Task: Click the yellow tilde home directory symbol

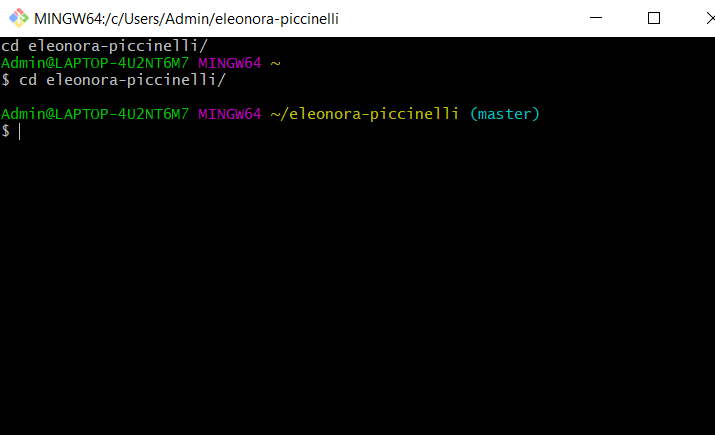Action: (275, 63)
